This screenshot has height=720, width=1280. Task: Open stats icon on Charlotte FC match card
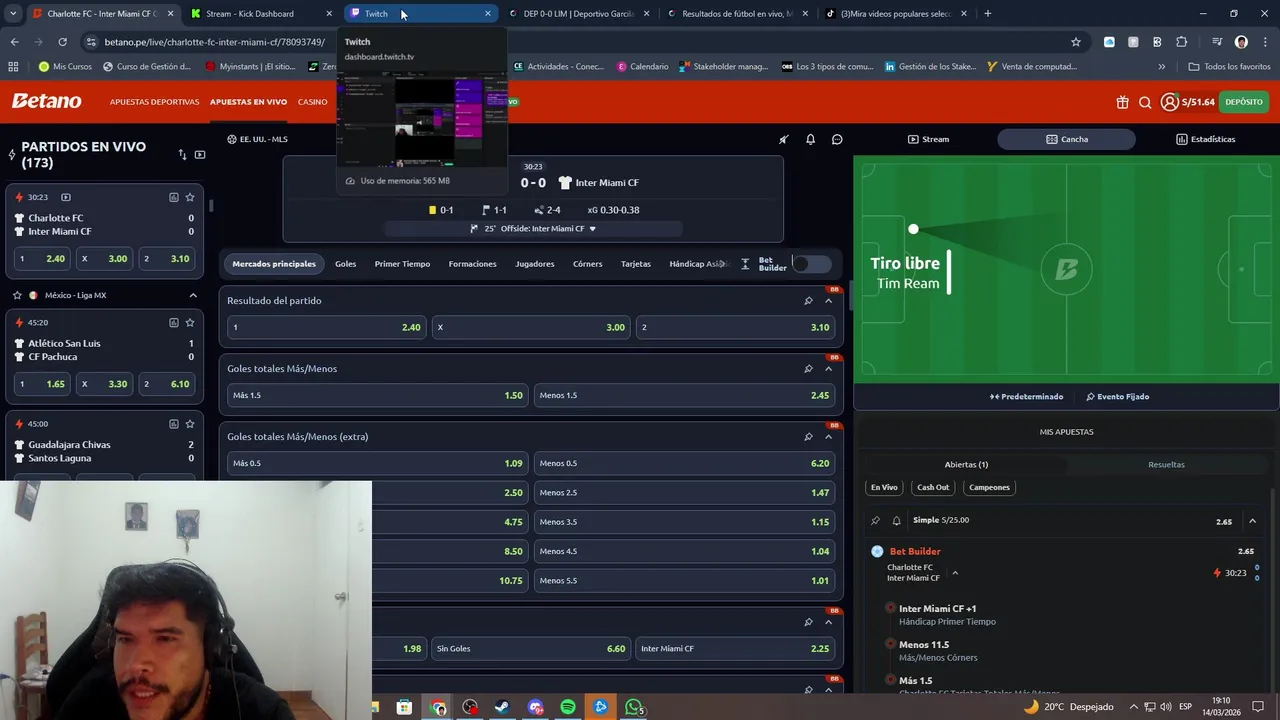173,197
